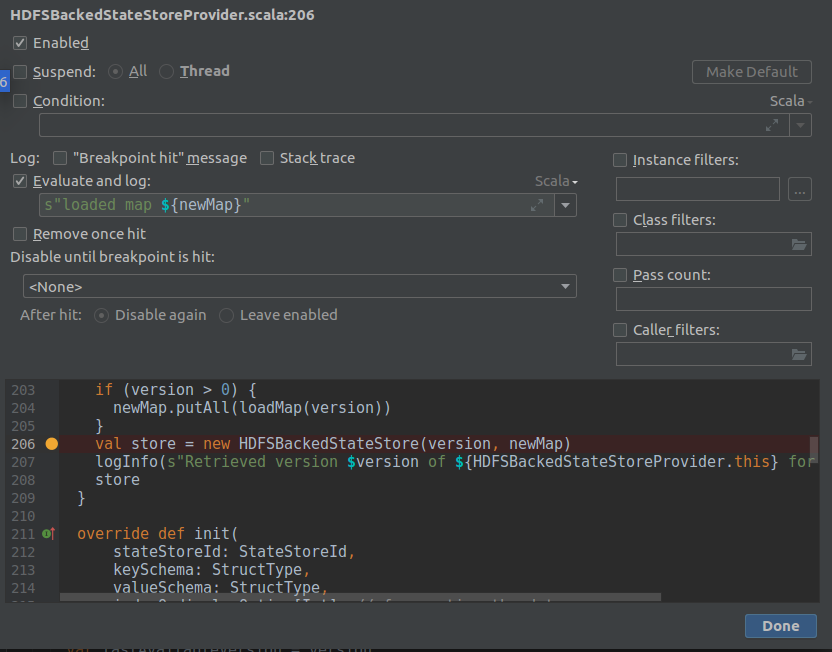The height and width of the screenshot is (652, 832).
Task: Open the Caller filters folder chooser
Action: tap(799, 354)
